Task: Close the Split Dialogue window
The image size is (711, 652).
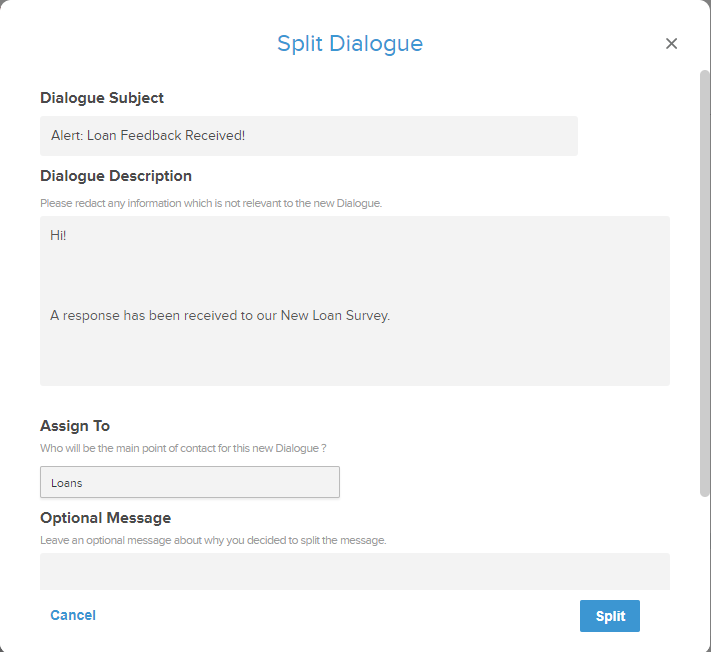Action: (671, 44)
